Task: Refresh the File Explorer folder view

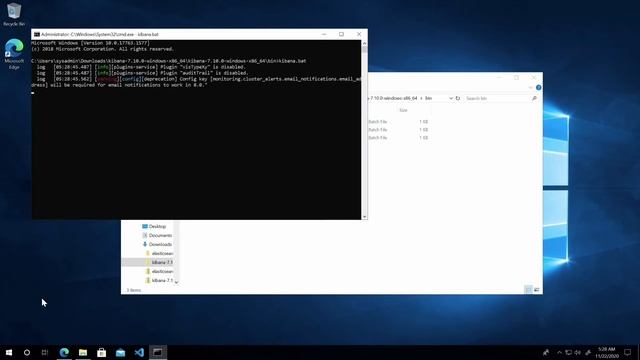Action: pos(458,98)
